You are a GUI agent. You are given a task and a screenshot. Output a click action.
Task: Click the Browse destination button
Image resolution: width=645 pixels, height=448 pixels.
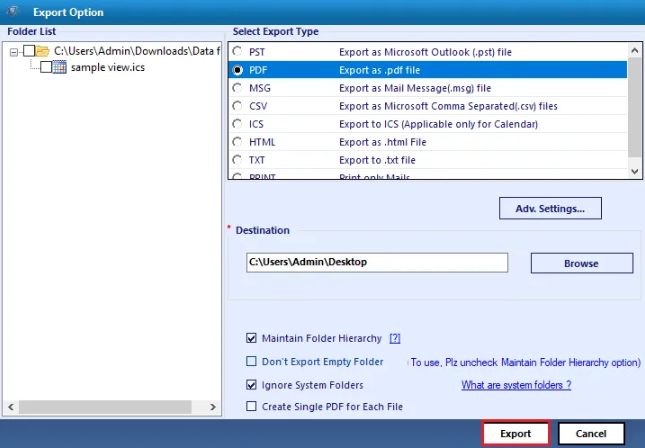[581, 263]
